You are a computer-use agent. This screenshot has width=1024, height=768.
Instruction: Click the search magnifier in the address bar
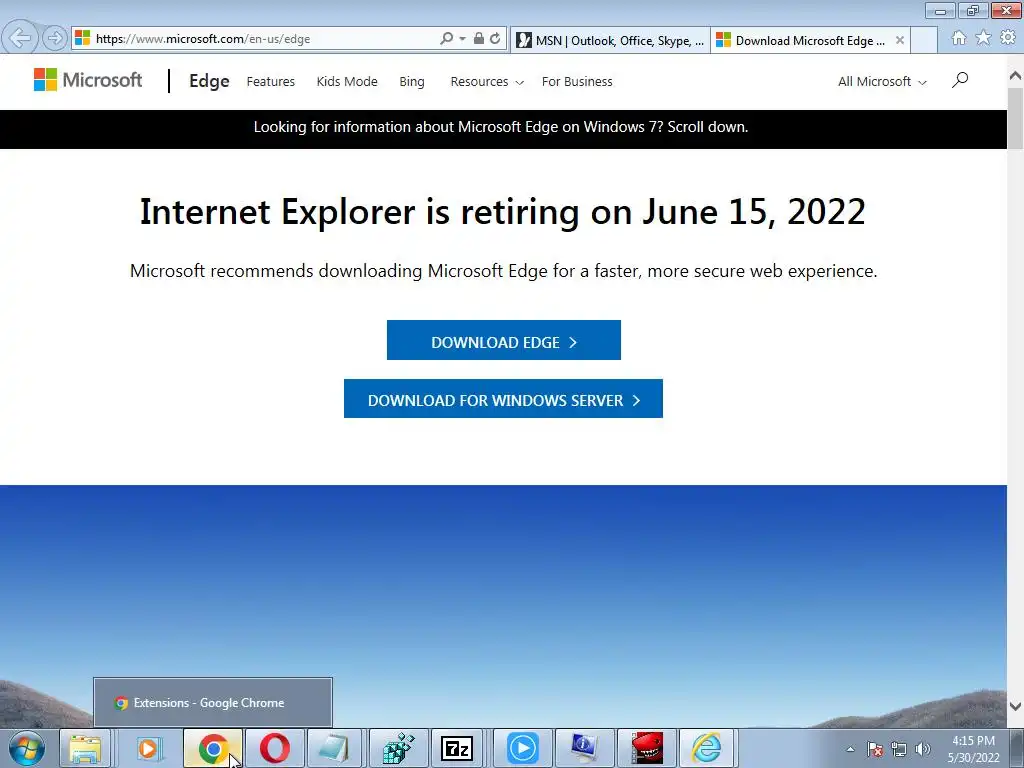(447, 39)
